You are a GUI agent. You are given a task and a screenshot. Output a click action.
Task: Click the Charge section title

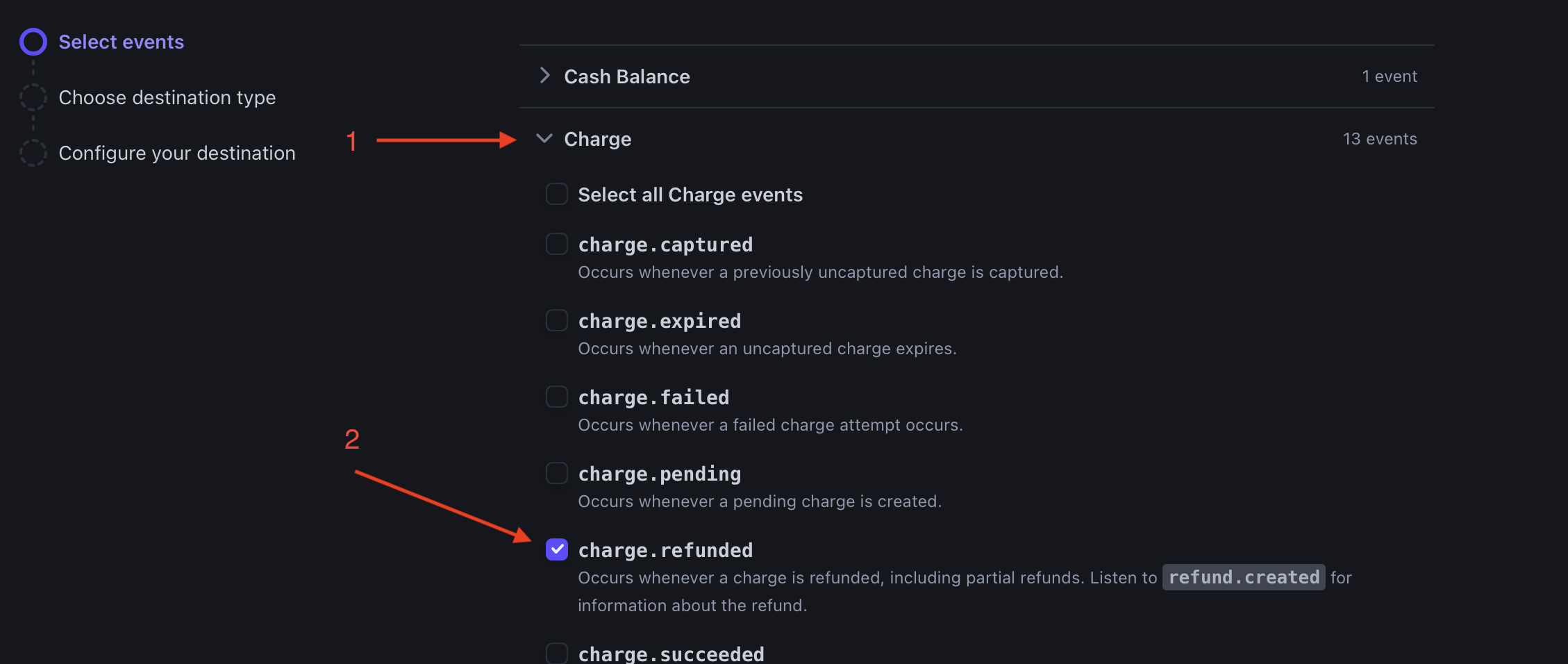(x=598, y=139)
